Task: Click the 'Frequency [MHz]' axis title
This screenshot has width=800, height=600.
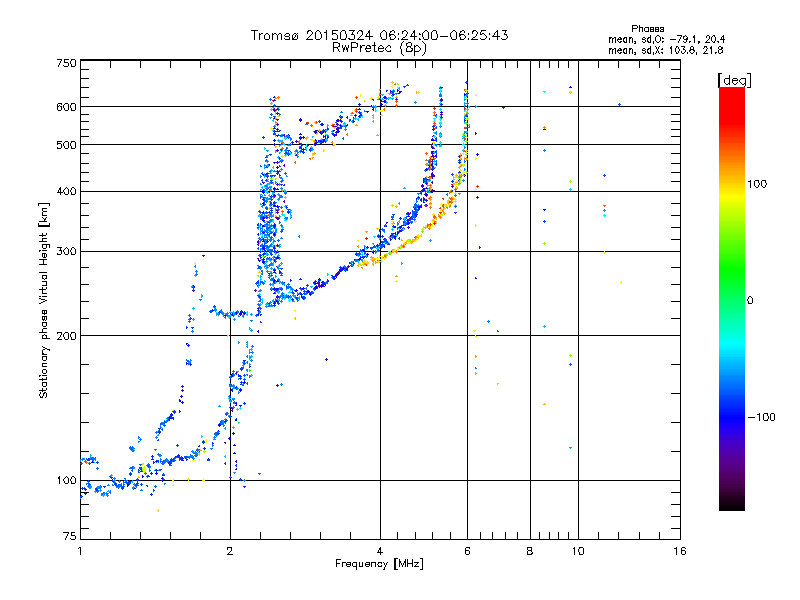Action: pos(379,564)
